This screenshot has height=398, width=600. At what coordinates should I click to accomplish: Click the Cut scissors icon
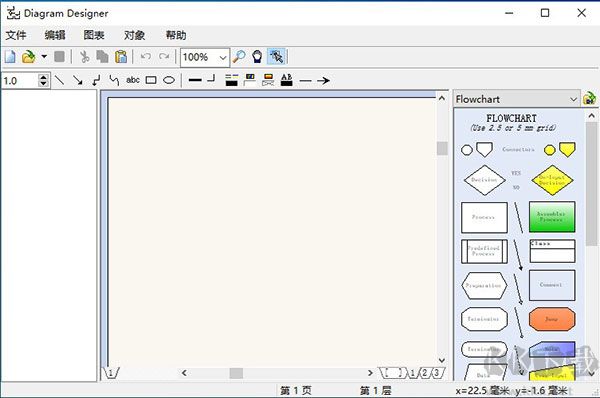(x=84, y=57)
